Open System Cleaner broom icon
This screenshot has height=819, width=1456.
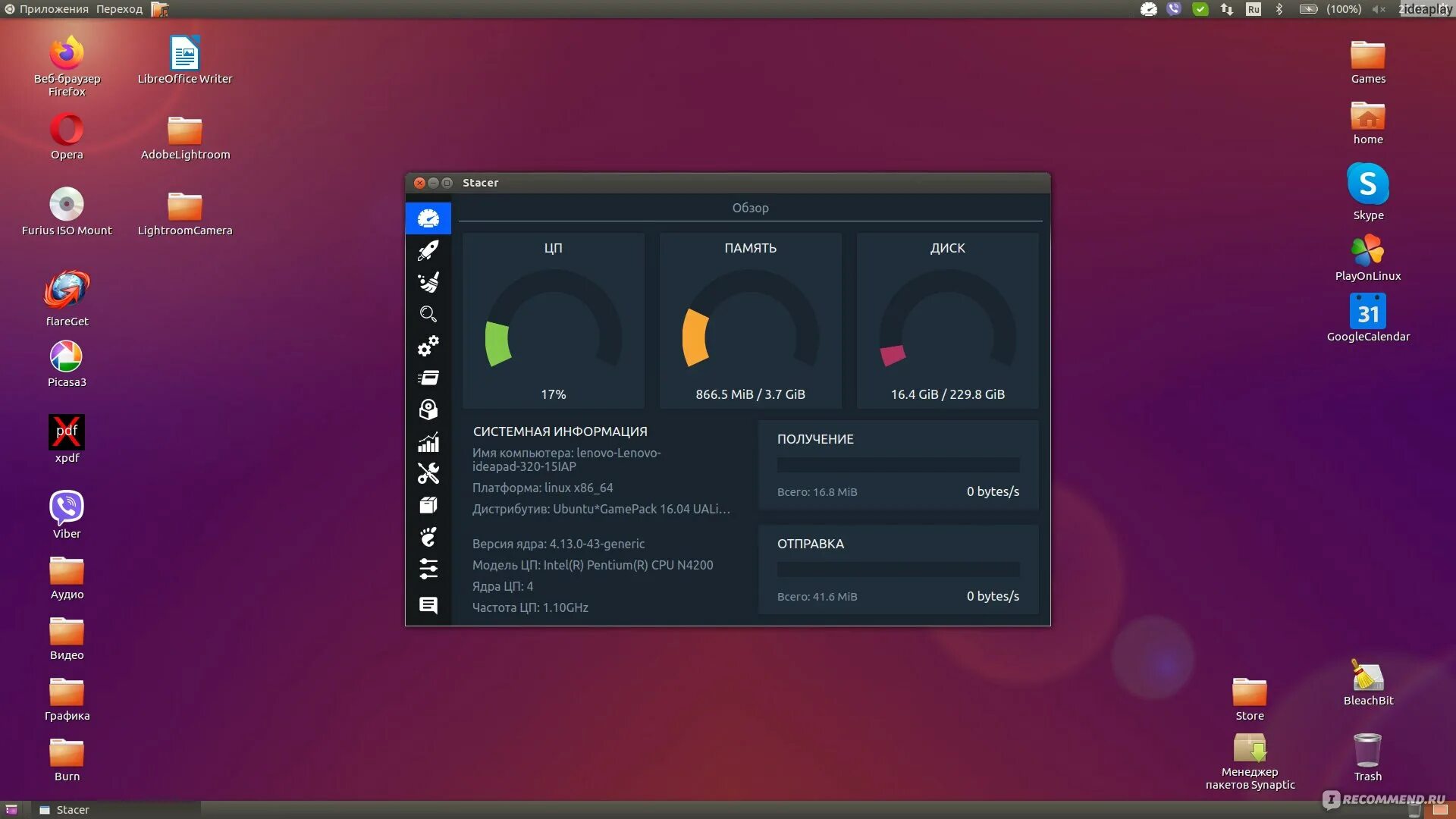[428, 282]
